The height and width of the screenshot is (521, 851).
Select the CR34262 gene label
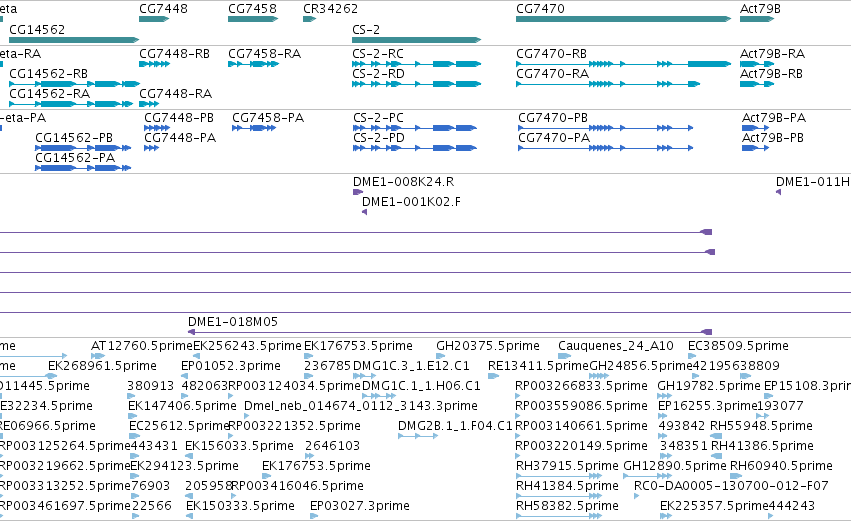(331, 9)
